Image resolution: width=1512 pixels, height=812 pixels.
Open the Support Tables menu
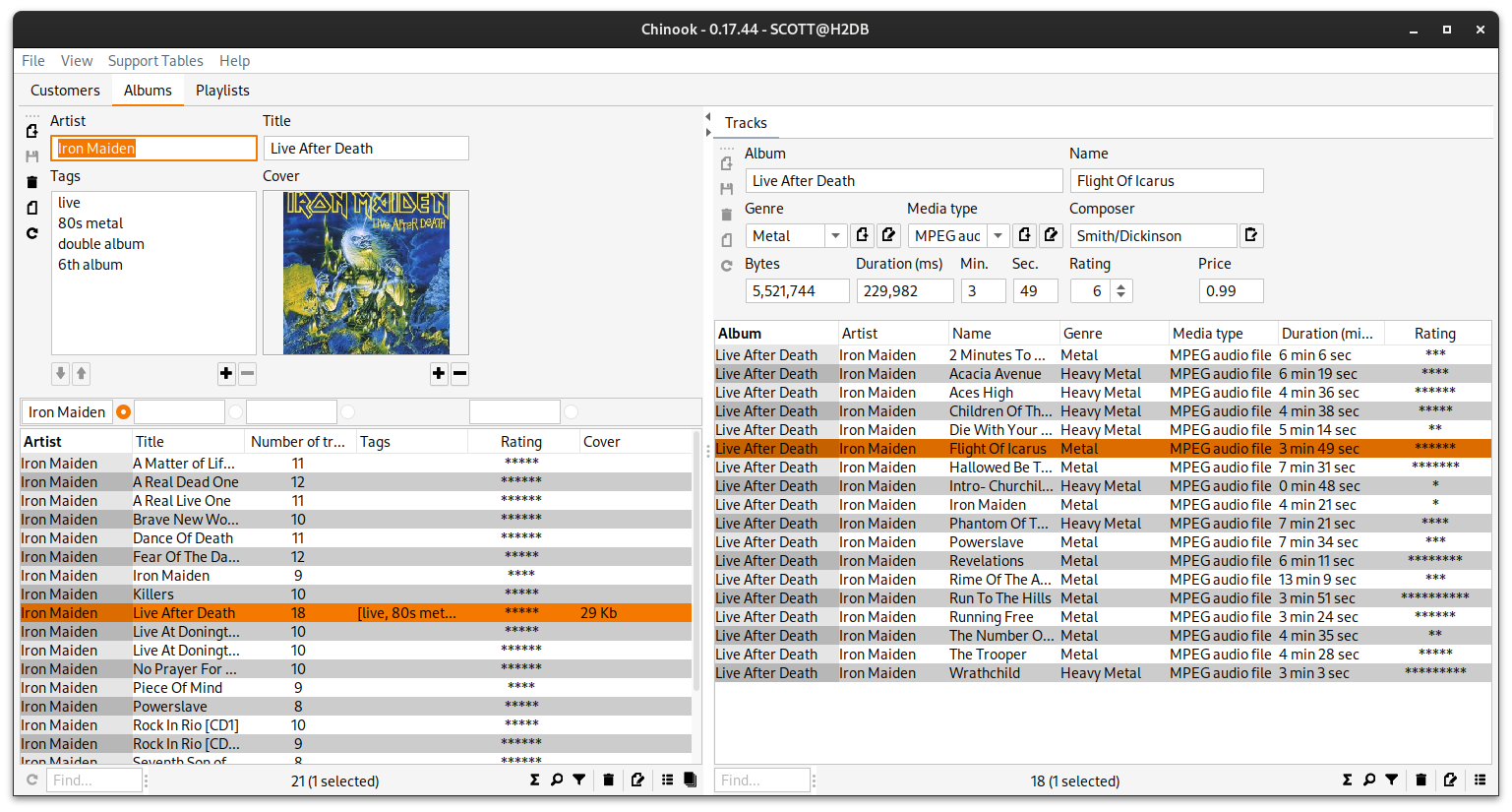pyautogui.click(x=155, y=61)
